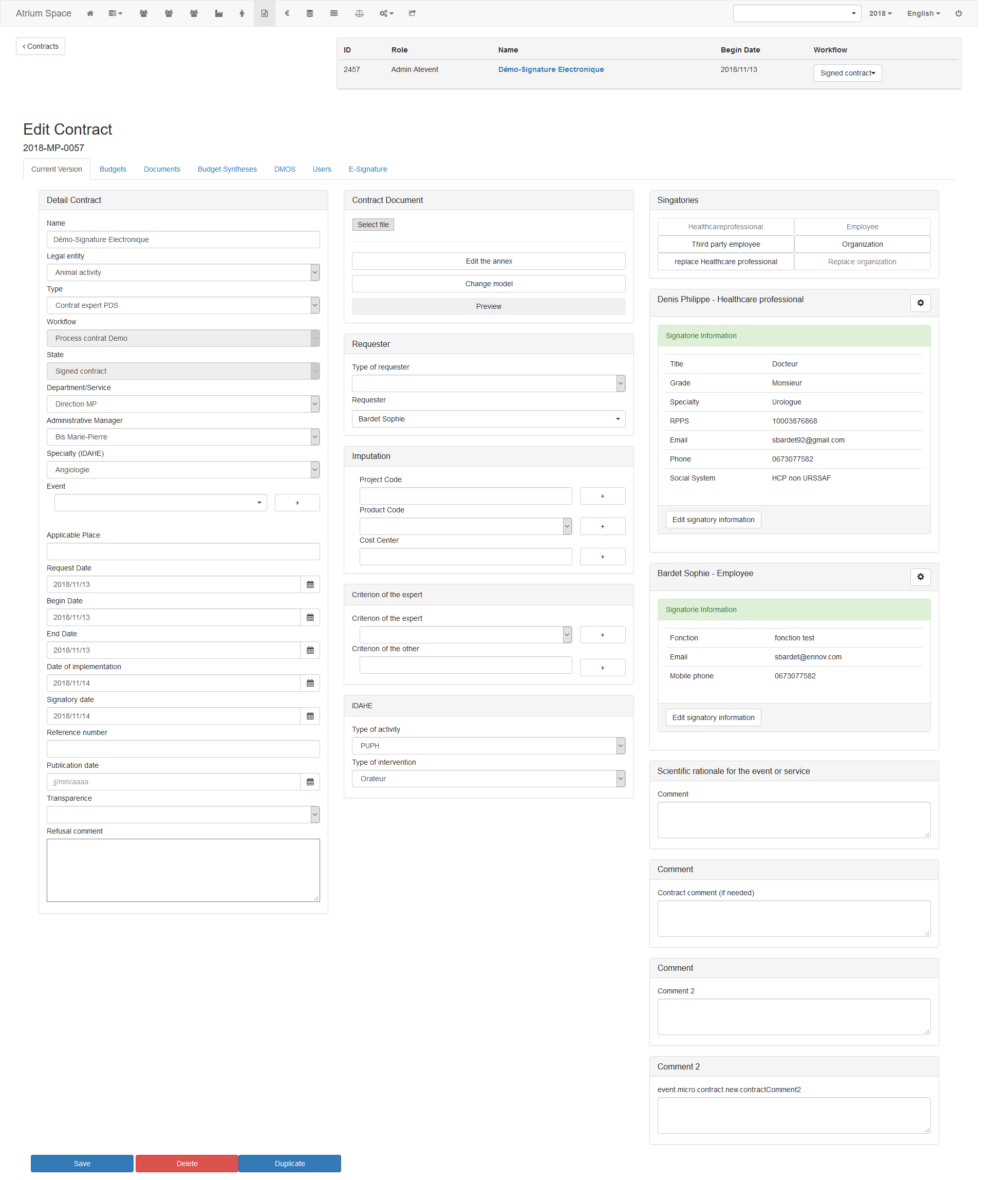Click the balance scale icon in navbar

(359, 13)
